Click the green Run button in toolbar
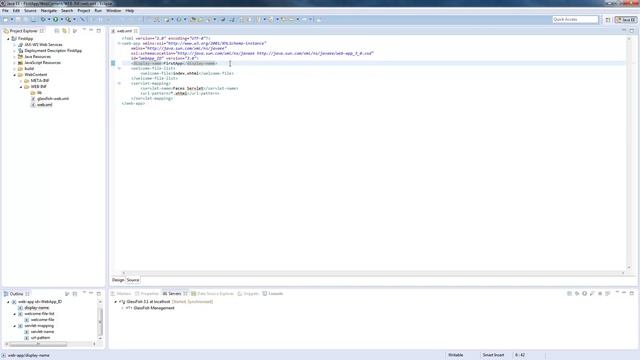The image size is (640, 360). coord(56,20)
